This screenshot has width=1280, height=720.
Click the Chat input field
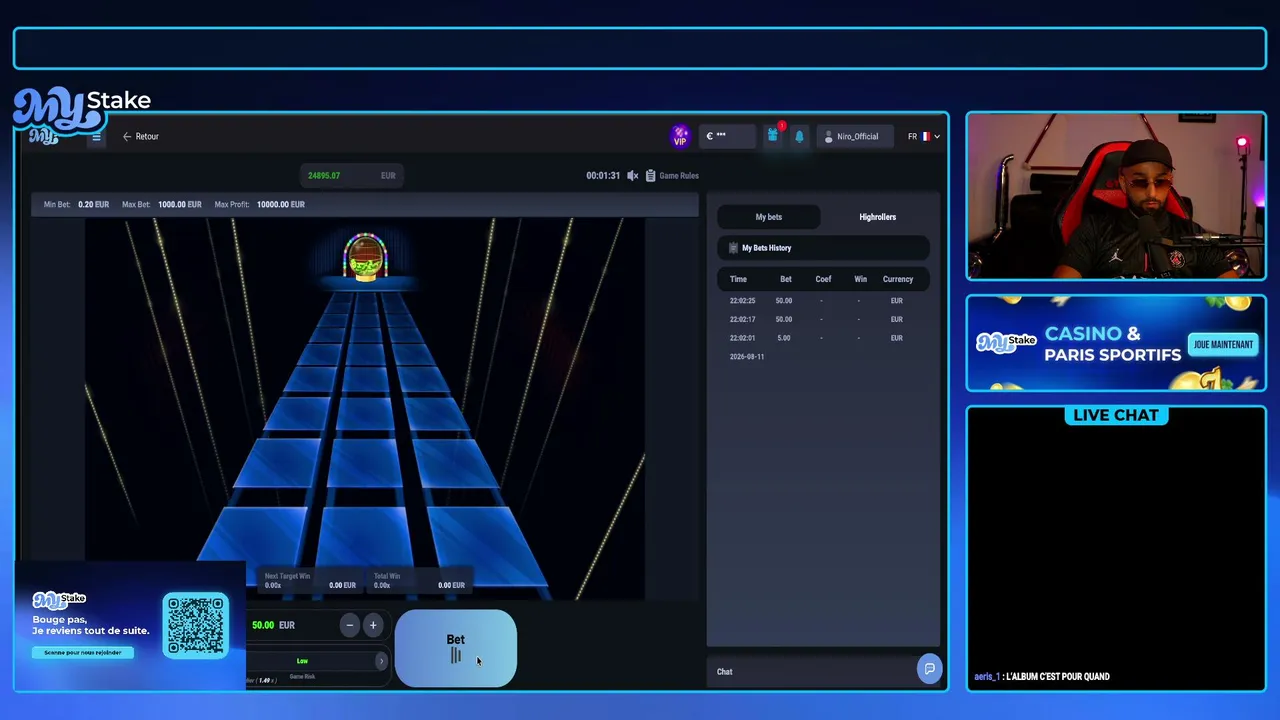tap(811, 672)
